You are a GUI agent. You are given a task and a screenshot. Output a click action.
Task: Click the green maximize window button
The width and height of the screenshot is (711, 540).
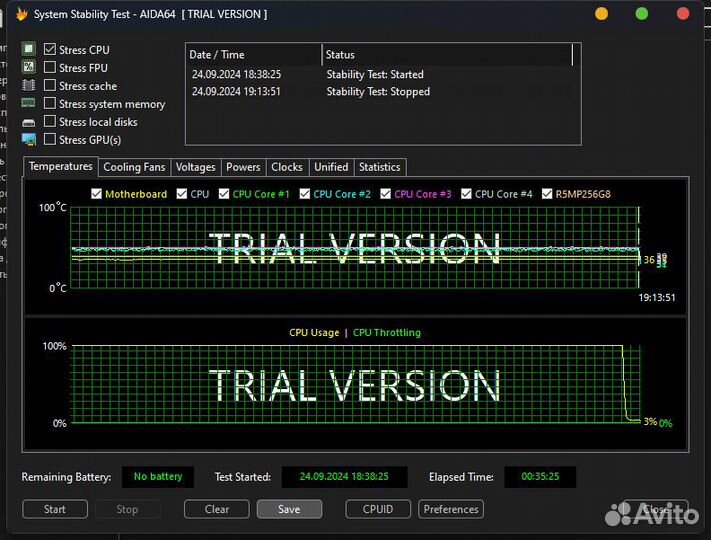tap(642, 14)
